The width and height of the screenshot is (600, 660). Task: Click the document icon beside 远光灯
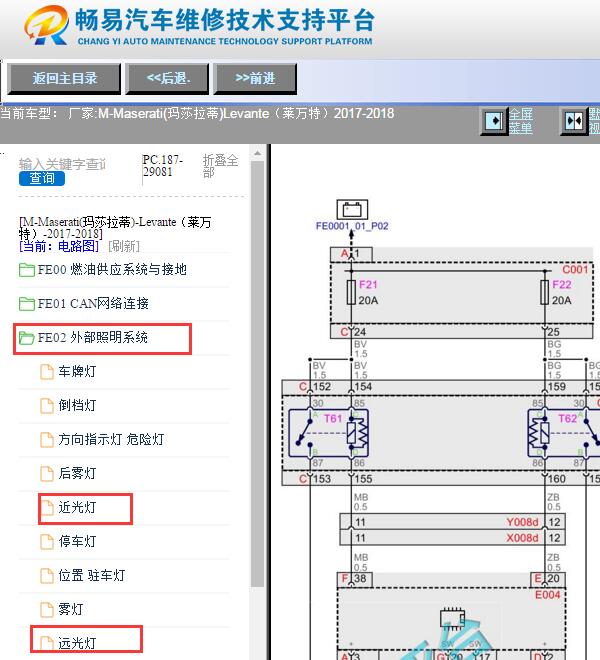click(x=47, y=644)
